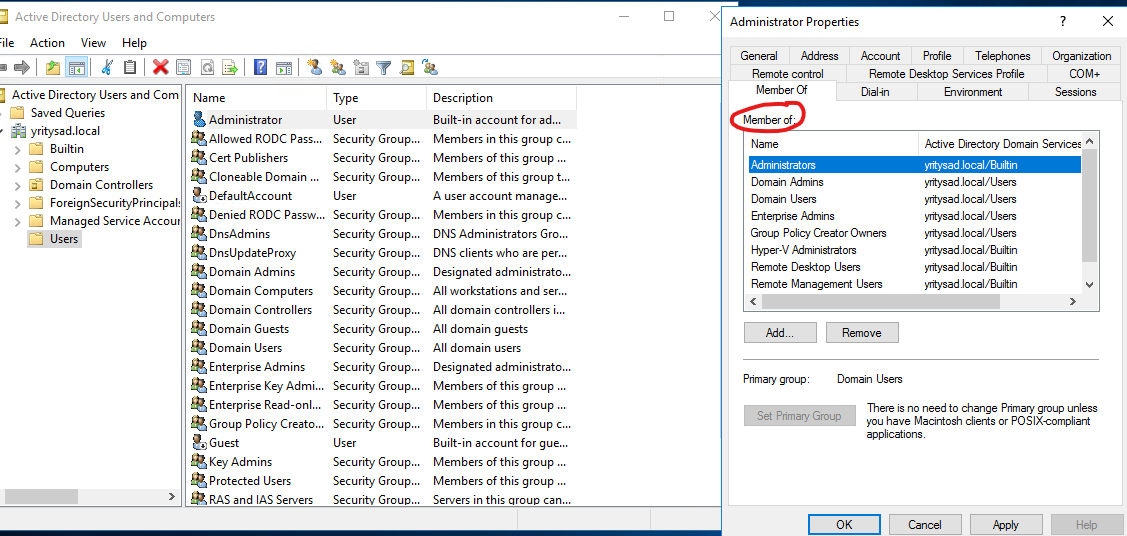Viewport: 1127px width, 536px height.
Task: Click the Find objects magnifier icon
Action: (x=408, y=68)
